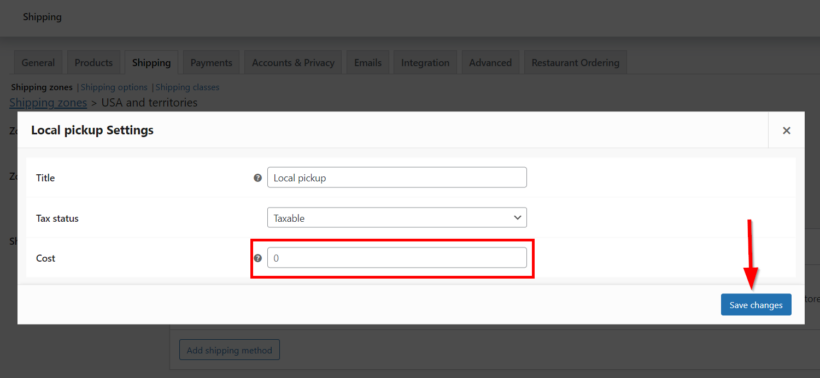Switch to the General tab
The width and height of the screenshot is (820, 378).
coord(38,63)
